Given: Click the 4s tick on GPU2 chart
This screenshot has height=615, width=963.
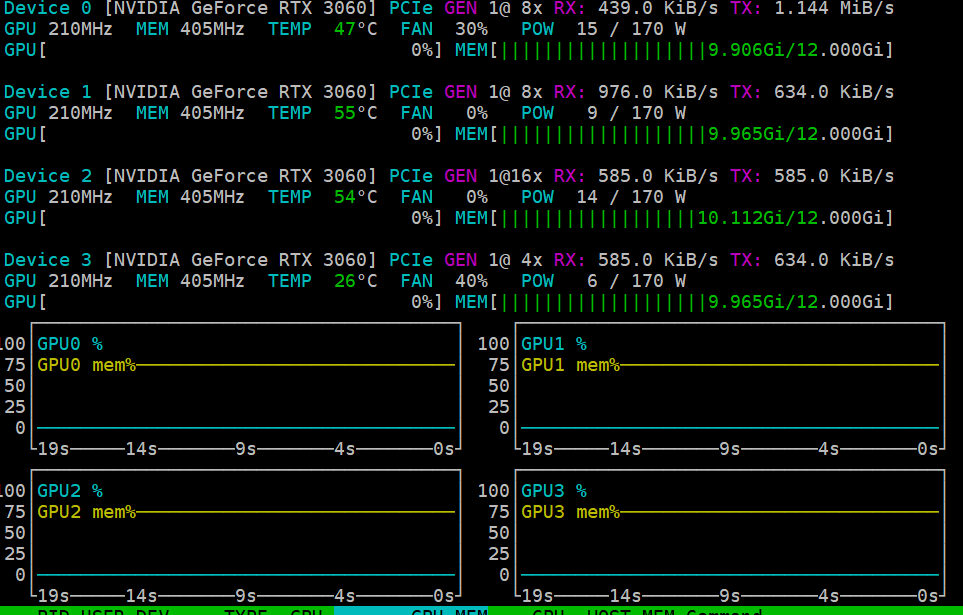Looking at the screenshot, I should tap(345, 596).
